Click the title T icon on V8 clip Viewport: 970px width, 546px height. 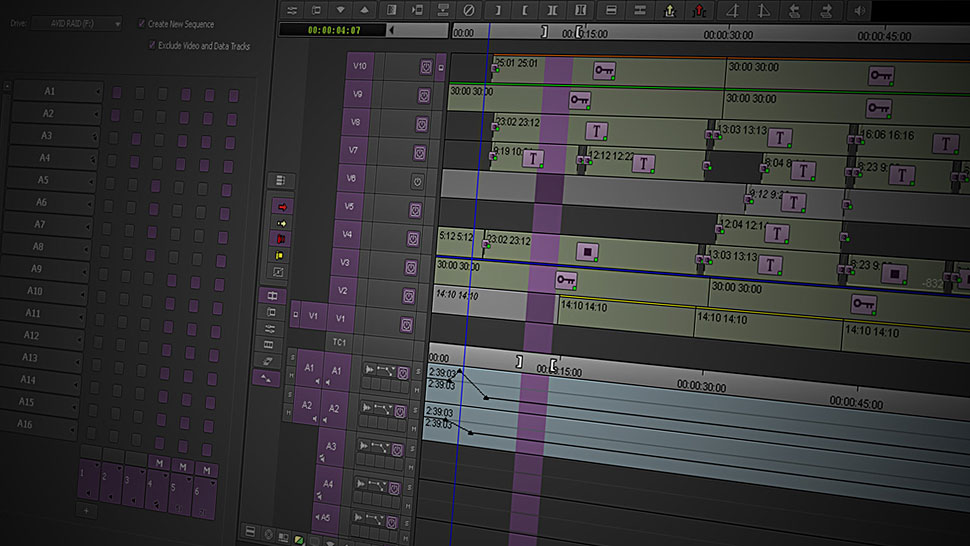point(597,131)
